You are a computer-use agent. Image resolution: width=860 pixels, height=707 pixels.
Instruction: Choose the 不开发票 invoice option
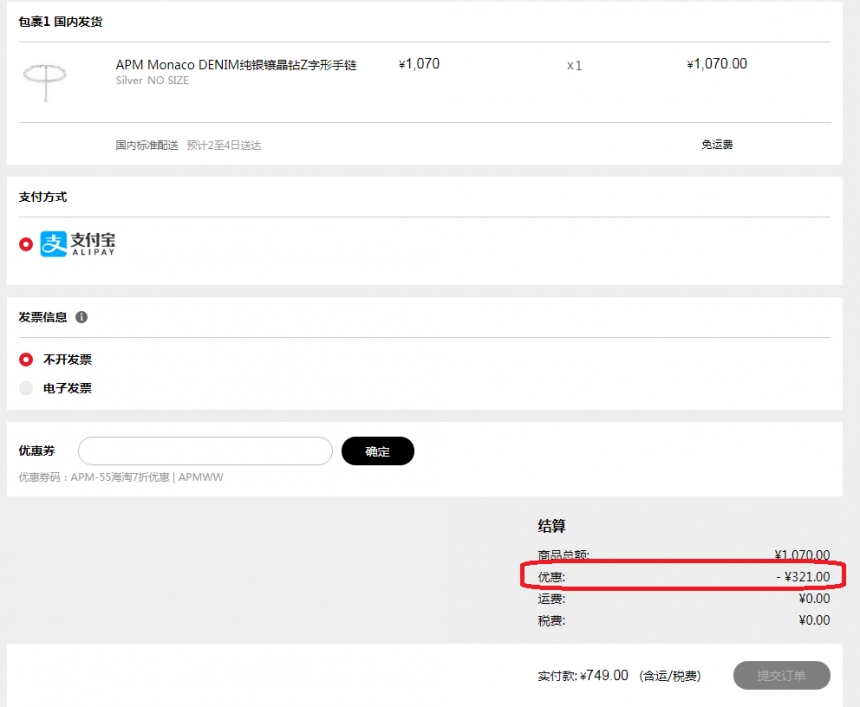click(26, 359)
